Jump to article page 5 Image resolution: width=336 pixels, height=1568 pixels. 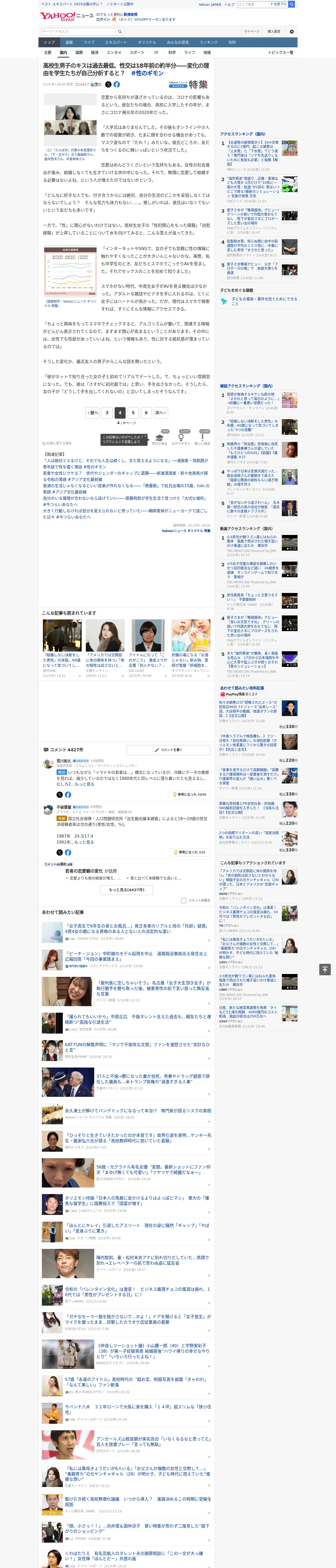coord(133,413)
